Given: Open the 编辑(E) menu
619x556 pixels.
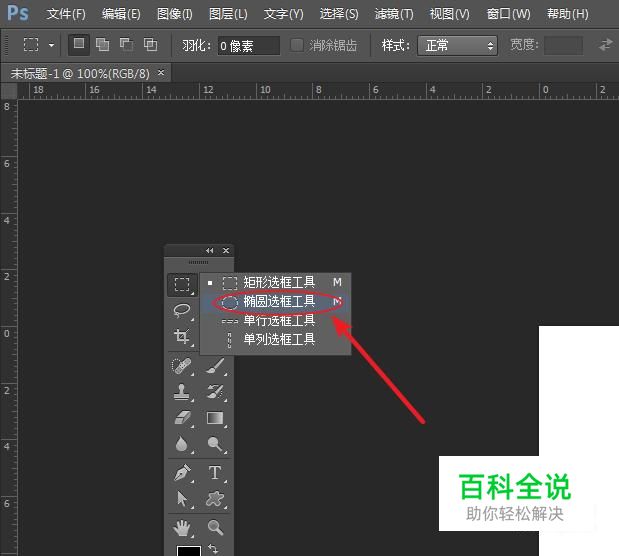Looking at the screenshot, I should coord(121,14).
